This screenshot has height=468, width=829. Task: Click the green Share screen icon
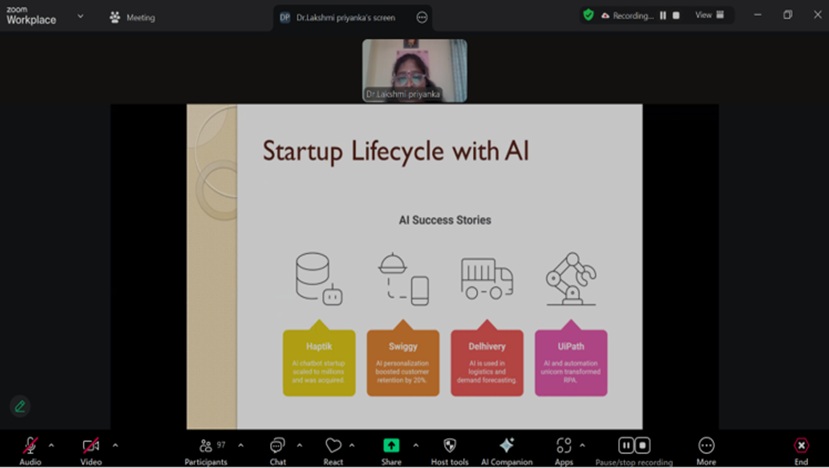click(x=391, y=445)
